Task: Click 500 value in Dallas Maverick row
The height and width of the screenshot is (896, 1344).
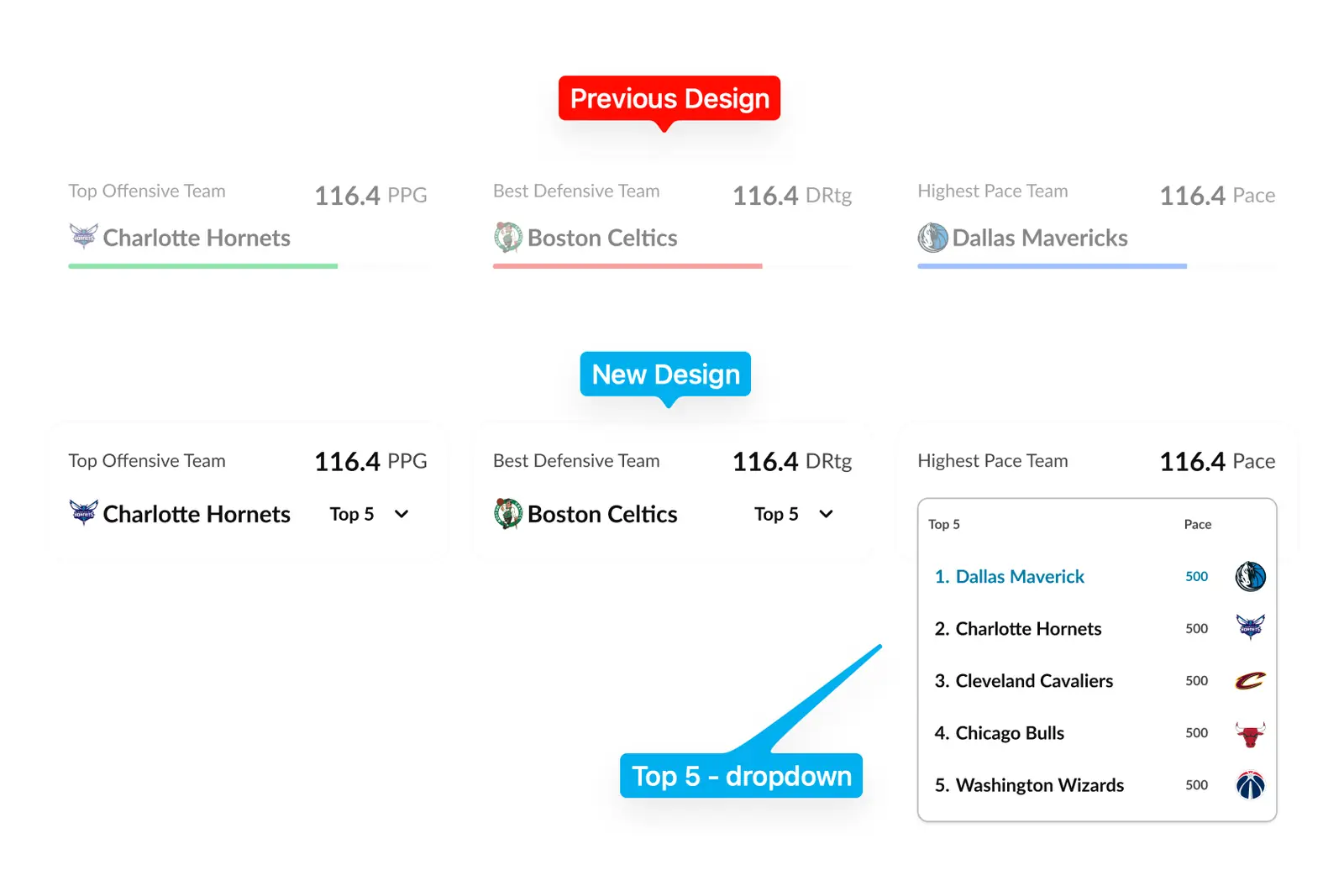Action: click(x=1197, y=576)
